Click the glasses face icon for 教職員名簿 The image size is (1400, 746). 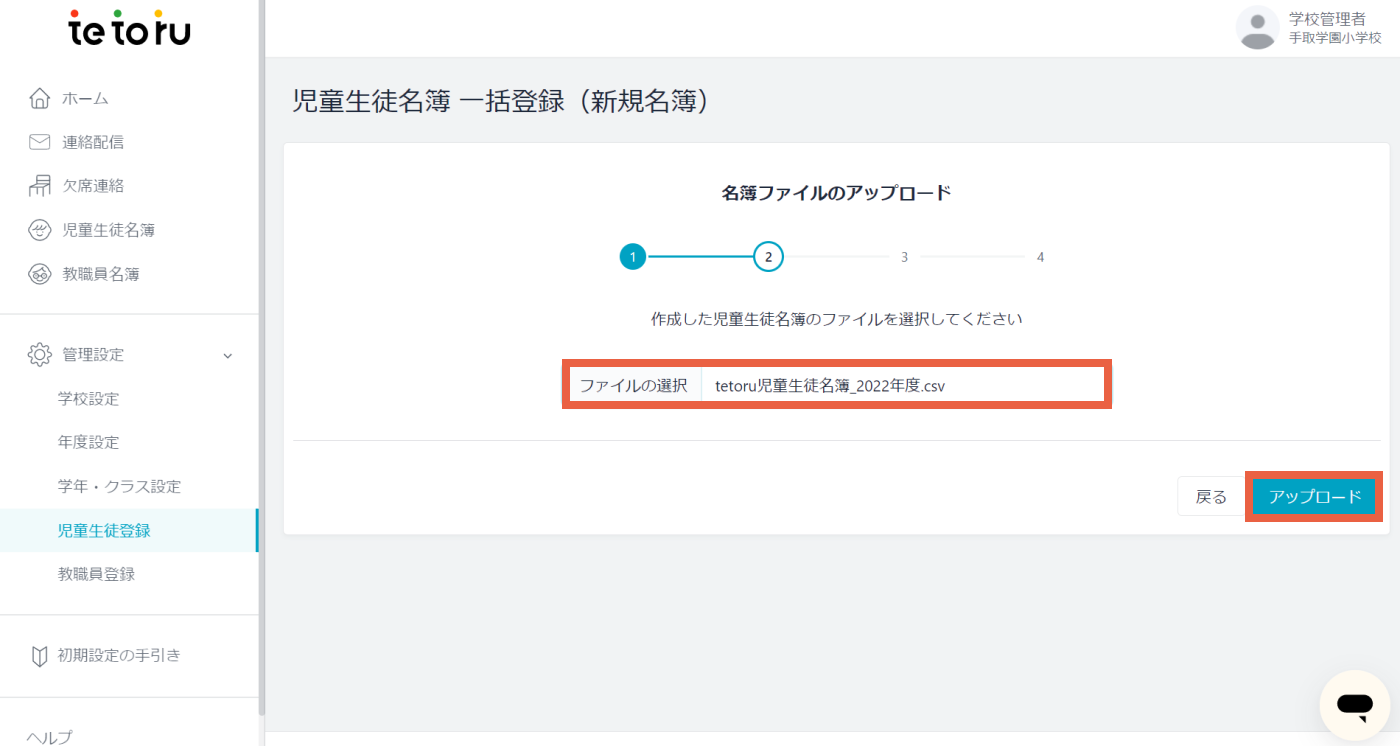[x=39, y=274]
